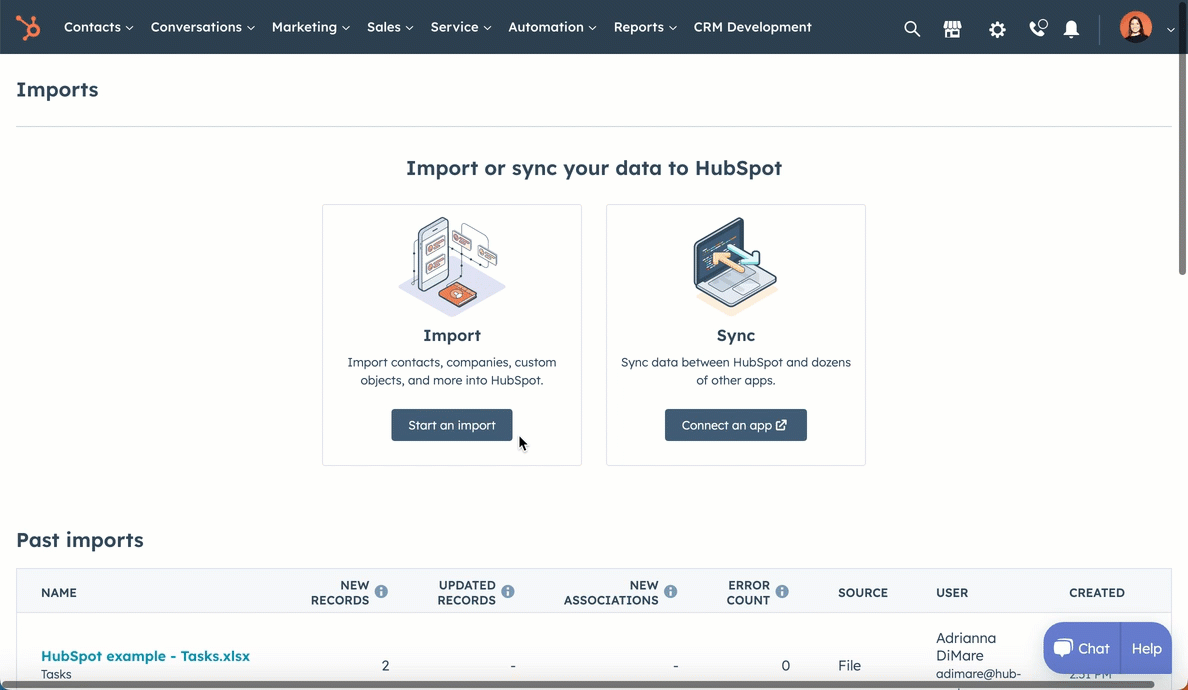The height and width of the screenshot is (690, 1188).
Task: Expand the Contacts menu
Action: (98, 27)
